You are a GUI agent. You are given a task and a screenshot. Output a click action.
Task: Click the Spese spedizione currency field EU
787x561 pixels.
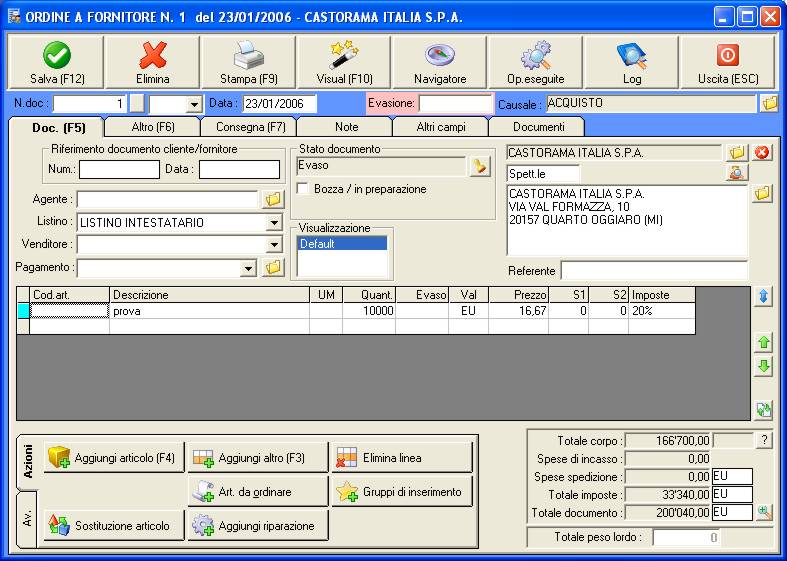[x=732, y=476]
